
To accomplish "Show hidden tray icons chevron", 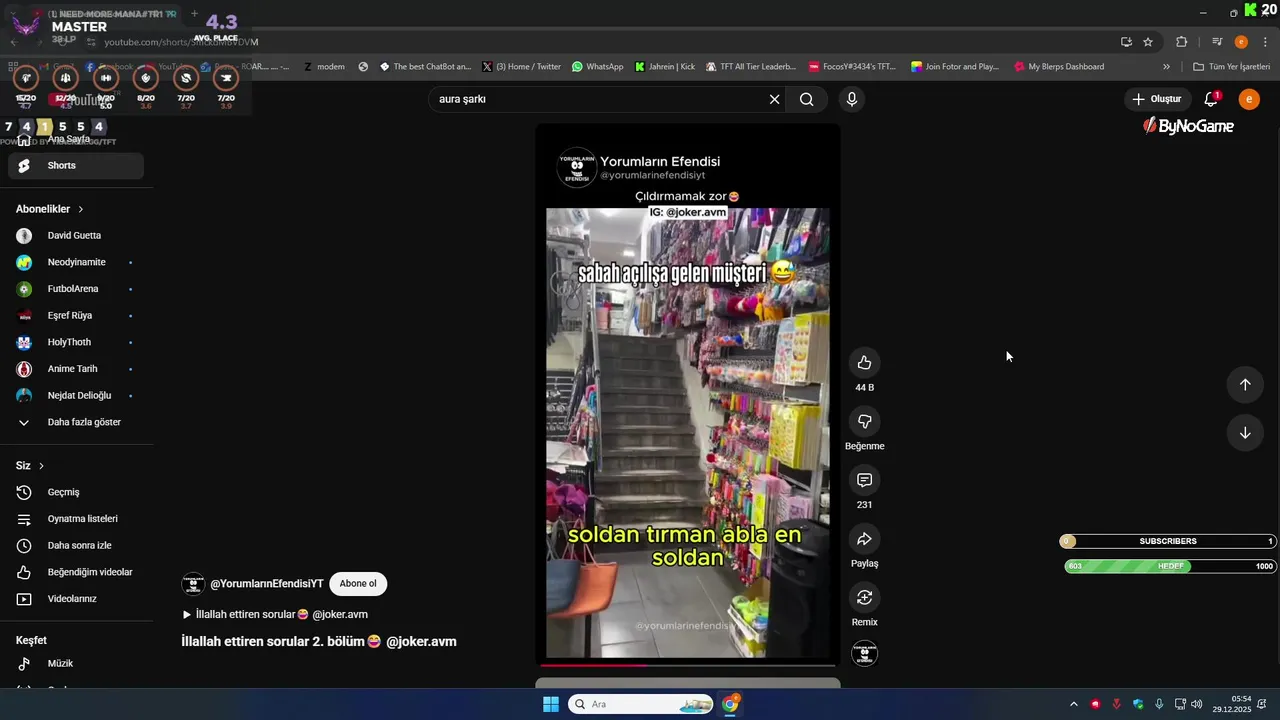I will tap(1073, 704).
